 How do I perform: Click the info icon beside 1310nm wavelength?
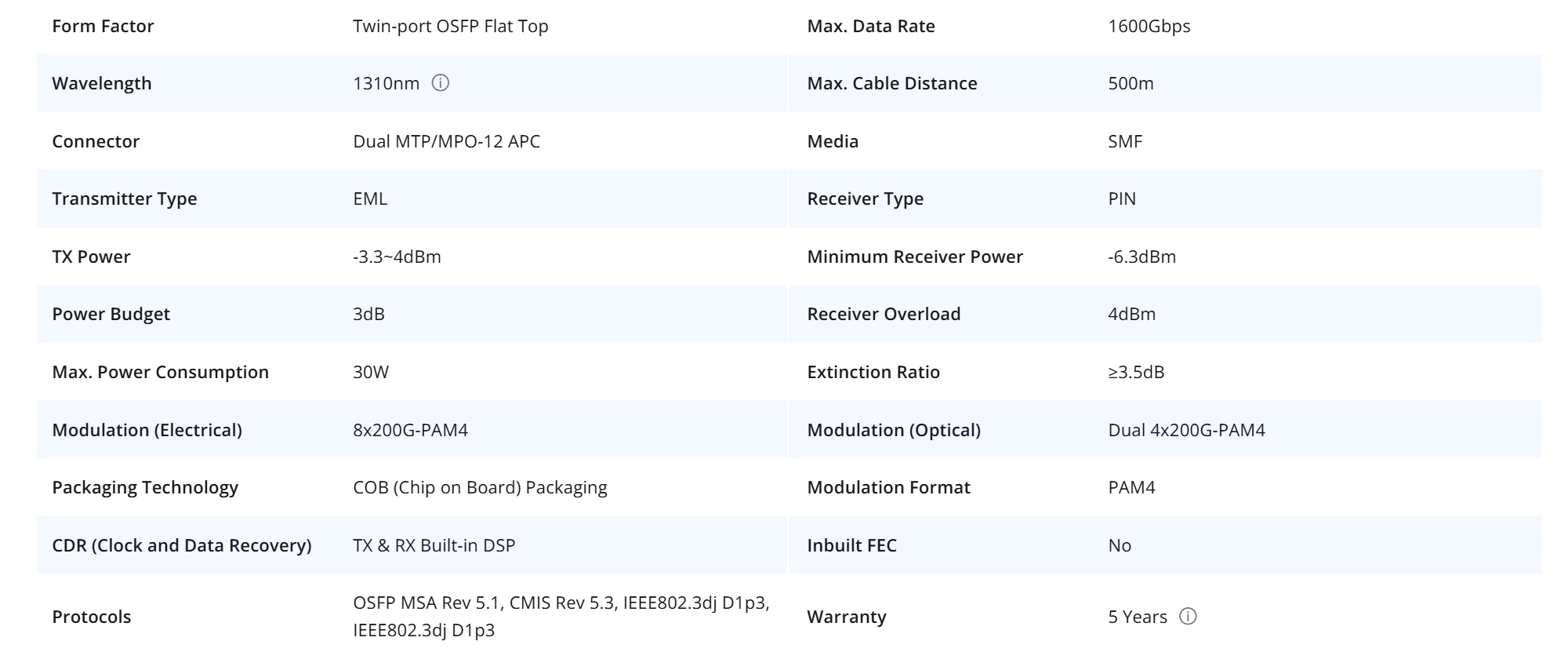coord(441,83)
